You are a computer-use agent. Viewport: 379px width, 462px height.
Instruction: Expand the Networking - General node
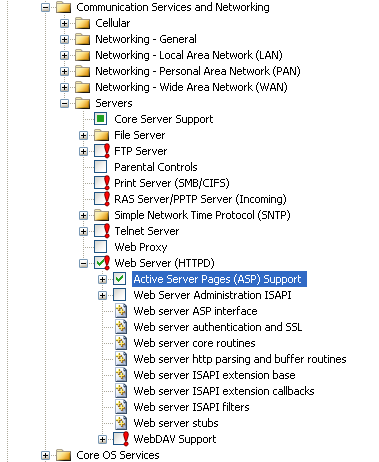tap(64, 39)
